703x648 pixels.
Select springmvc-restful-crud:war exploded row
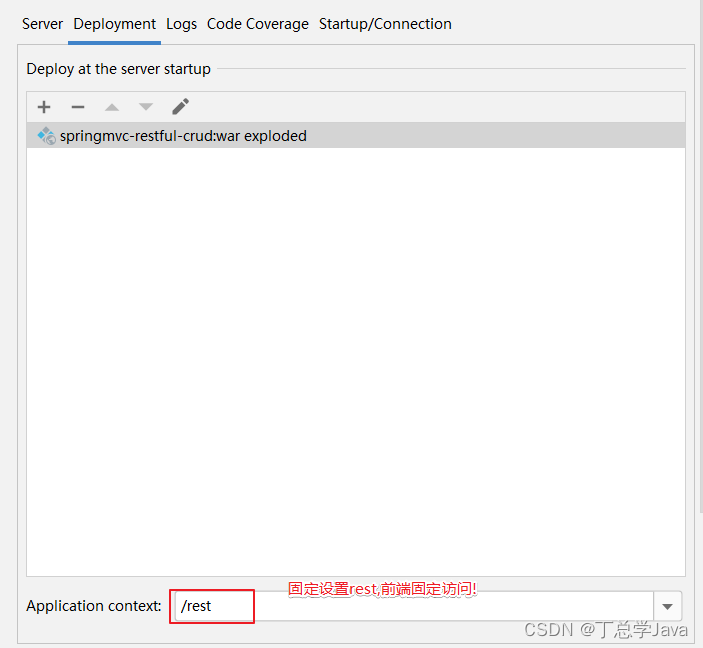(x=356, y=135)
